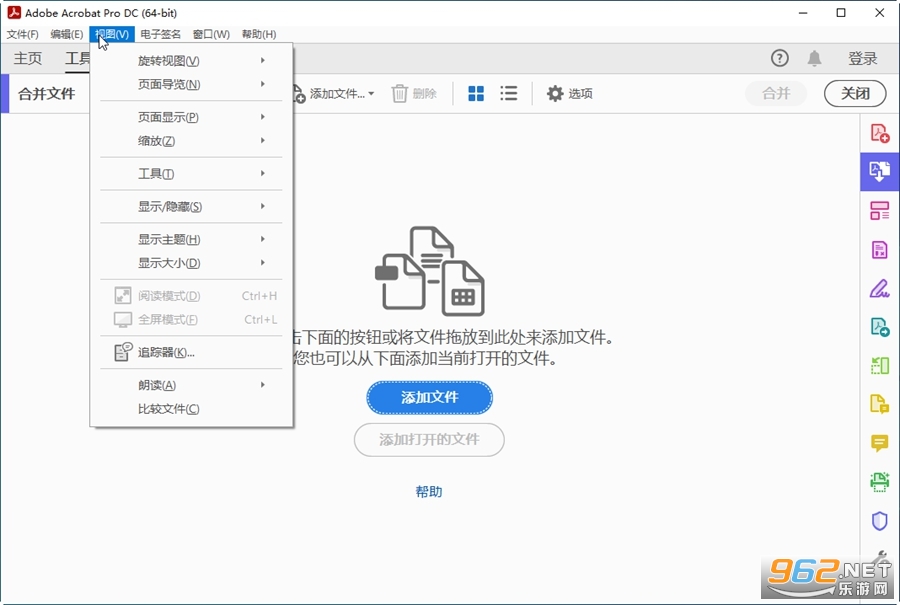Click the 视图(V) menu title
The image size is (900, 605).
(112, 34)
